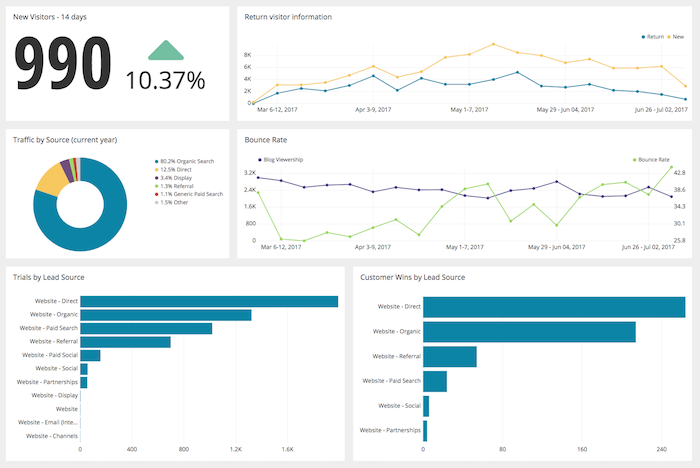Click the purple Display donut segment
The height and width of the screenshot is (468, 700).
pos(67,170)
